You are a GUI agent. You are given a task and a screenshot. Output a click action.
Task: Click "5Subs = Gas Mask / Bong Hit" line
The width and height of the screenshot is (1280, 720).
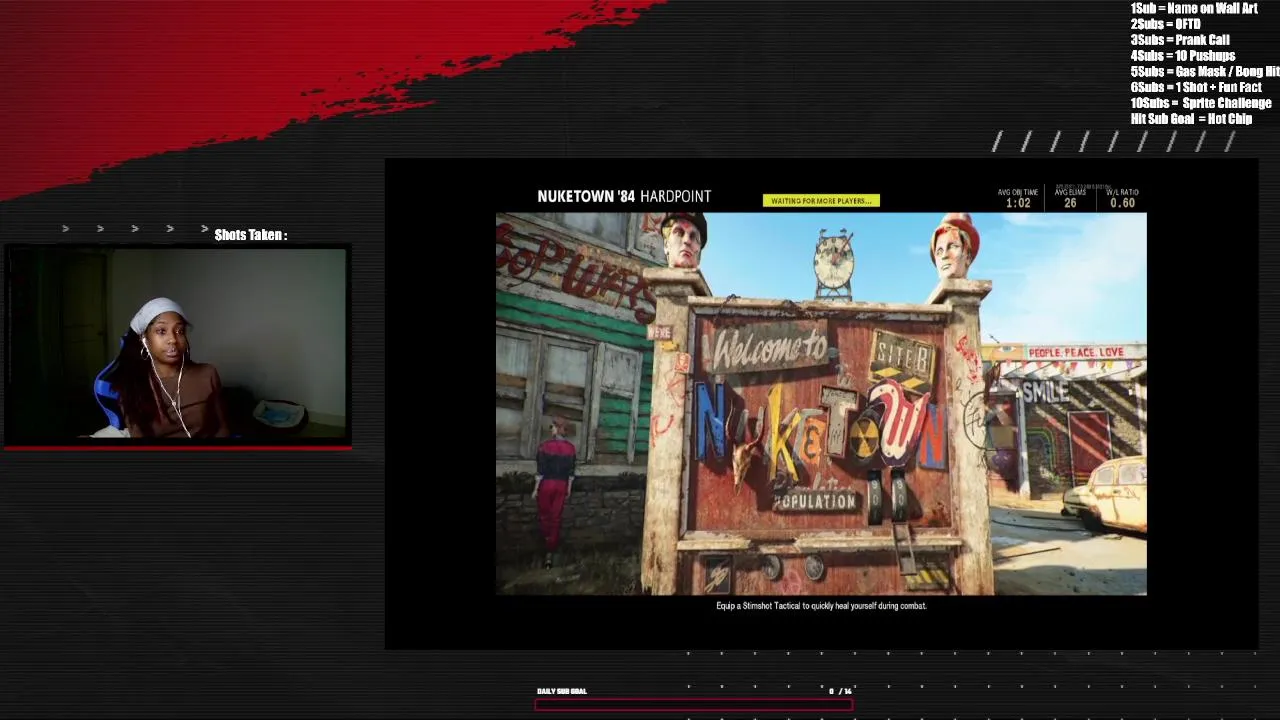pyautogui.click(x=1205, y=72)
